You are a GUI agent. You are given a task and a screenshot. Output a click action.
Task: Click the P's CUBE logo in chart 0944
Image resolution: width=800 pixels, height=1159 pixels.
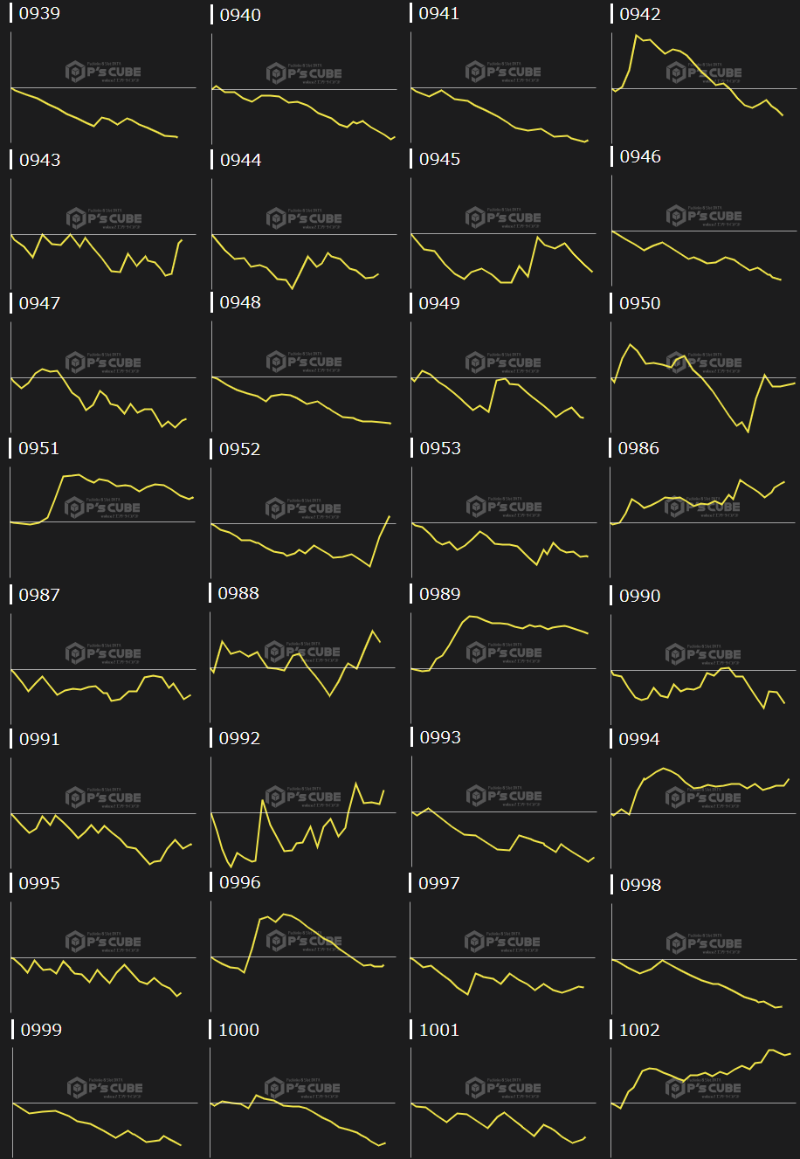(304, 218)
